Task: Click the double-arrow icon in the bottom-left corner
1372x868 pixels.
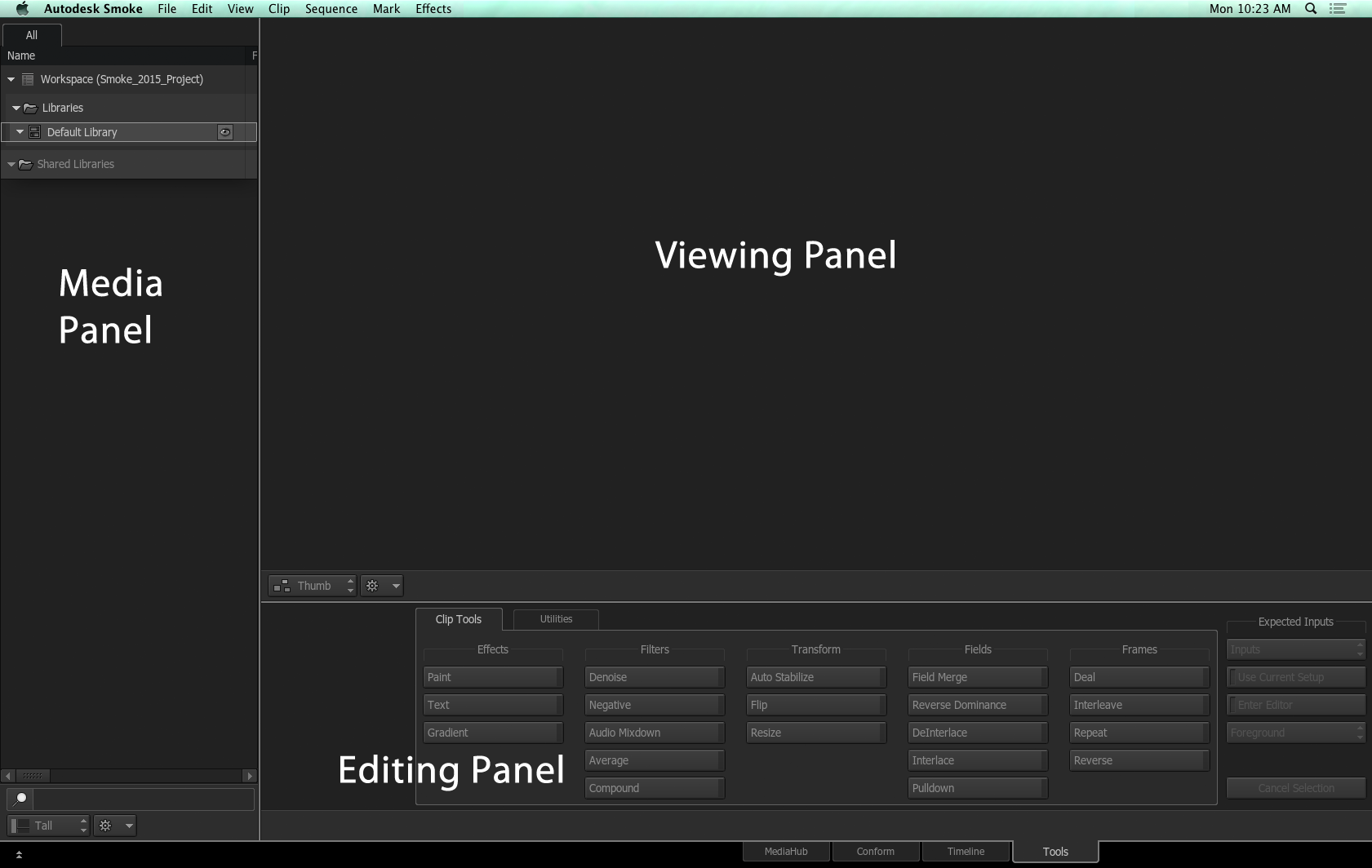Action: (19, 855)
